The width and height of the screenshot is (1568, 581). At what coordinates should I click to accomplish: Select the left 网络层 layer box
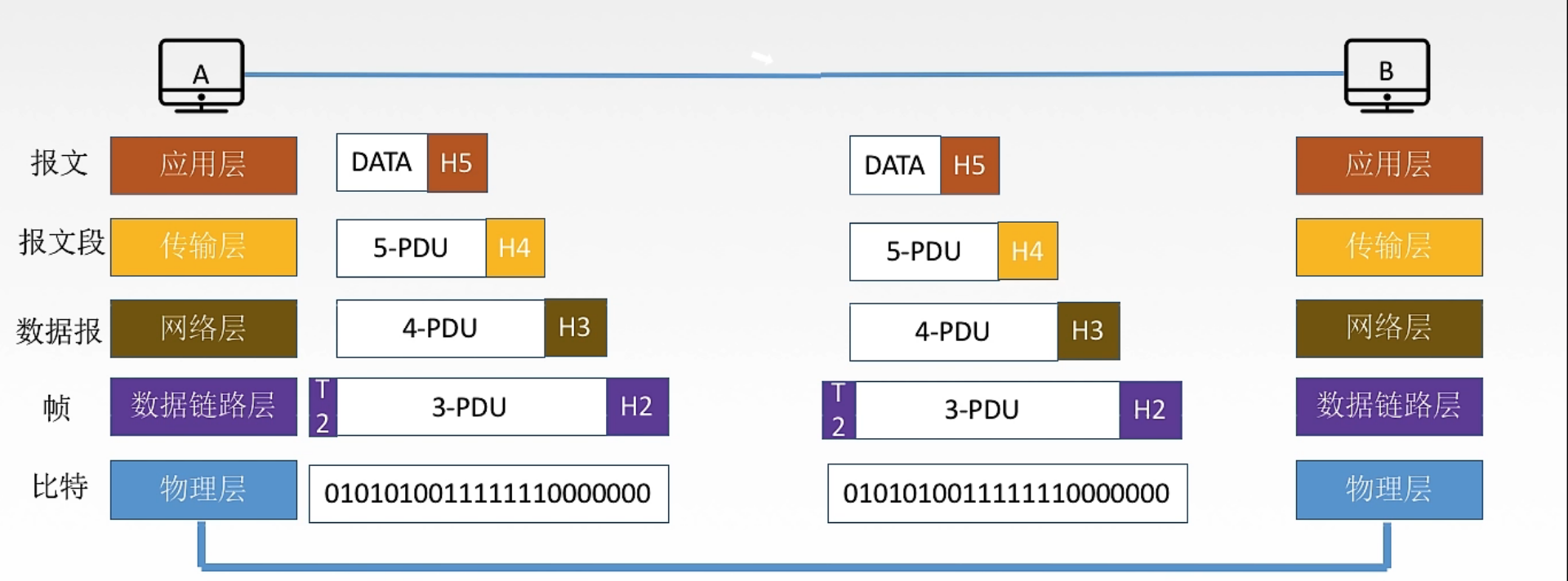(203, 328)
